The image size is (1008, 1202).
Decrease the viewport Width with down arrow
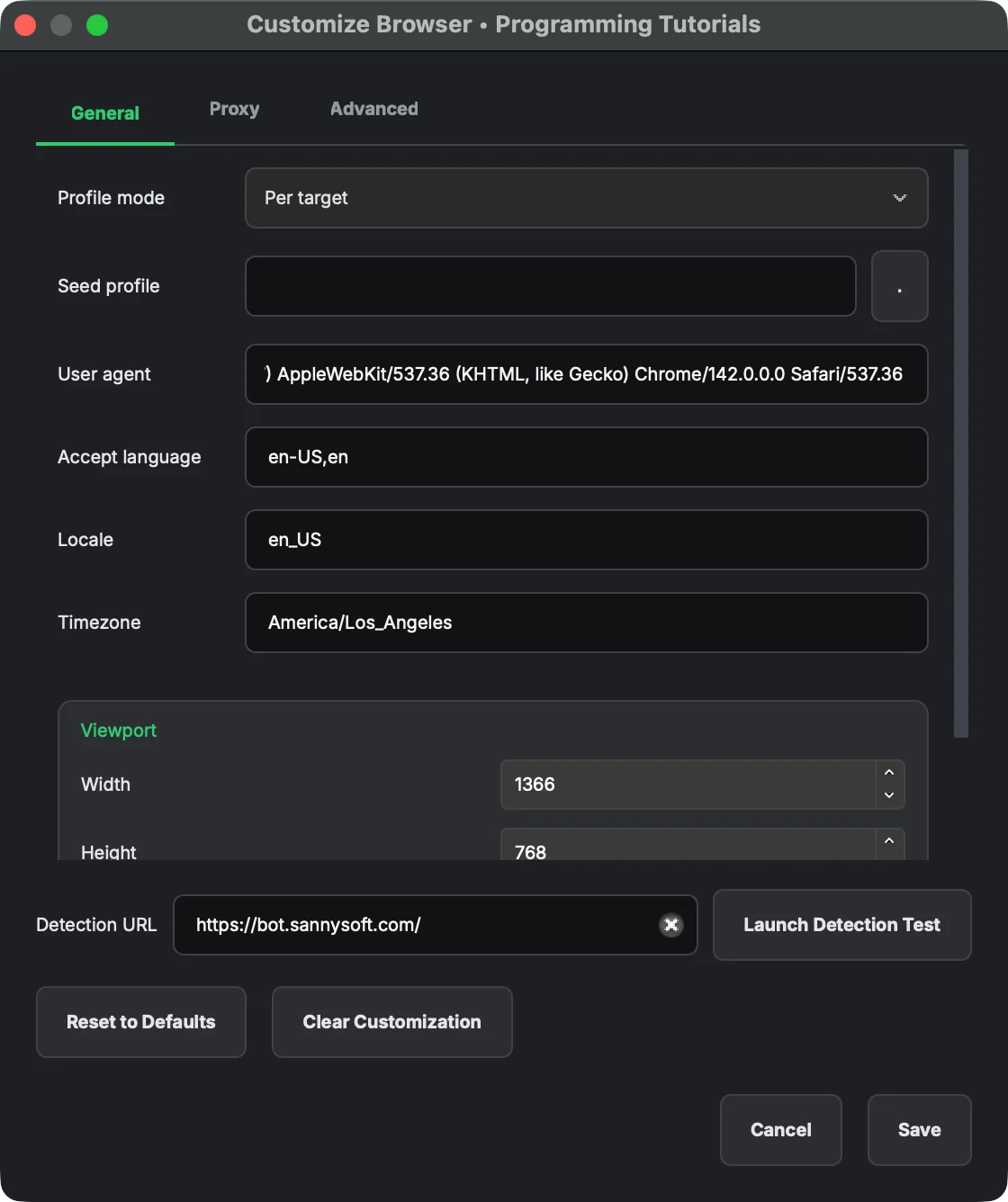pyautogui.click(x=889, y=795)
